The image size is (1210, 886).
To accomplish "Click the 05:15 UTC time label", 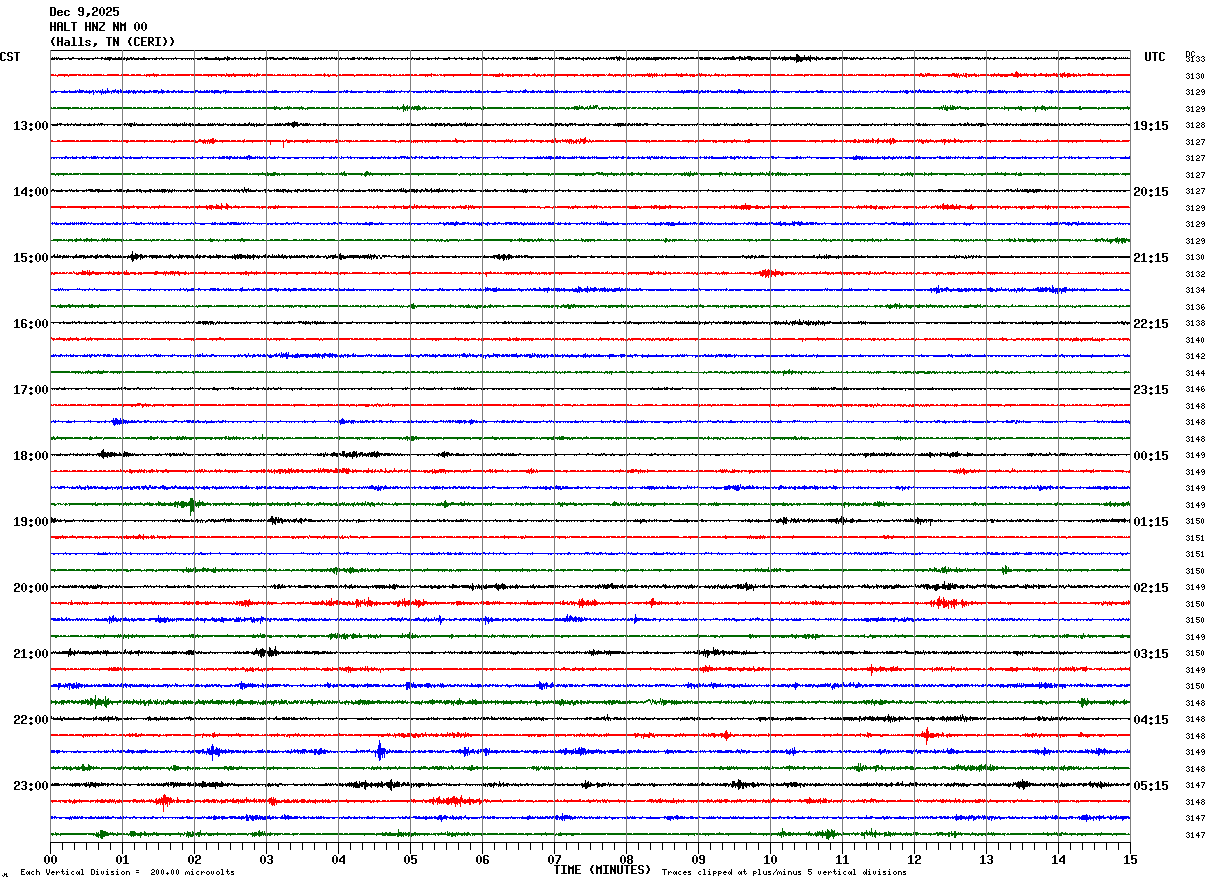I will coord(1151,786).
